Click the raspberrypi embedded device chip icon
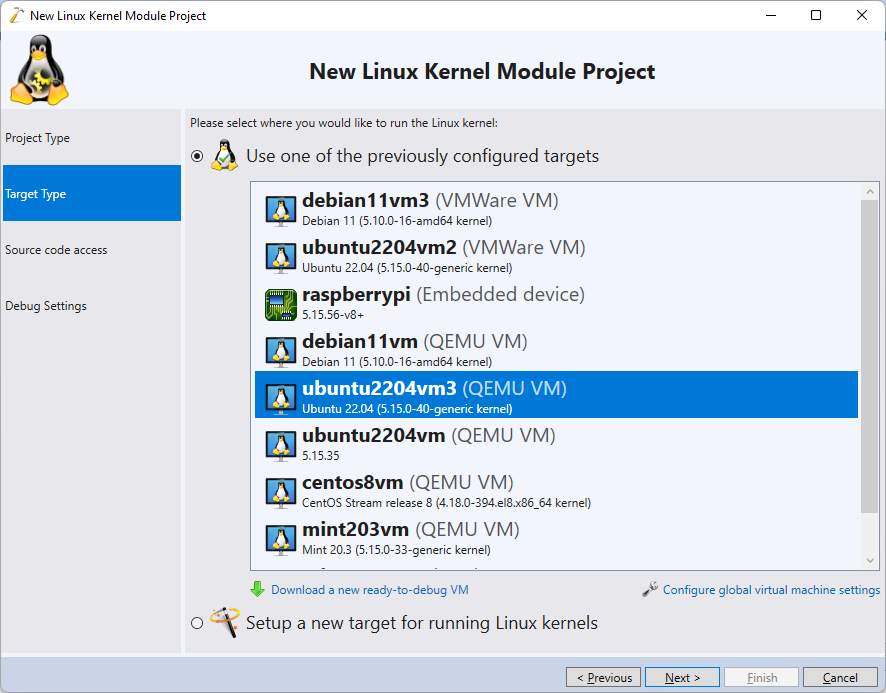Viewport: 886px width, 693px height. [281, 305]
